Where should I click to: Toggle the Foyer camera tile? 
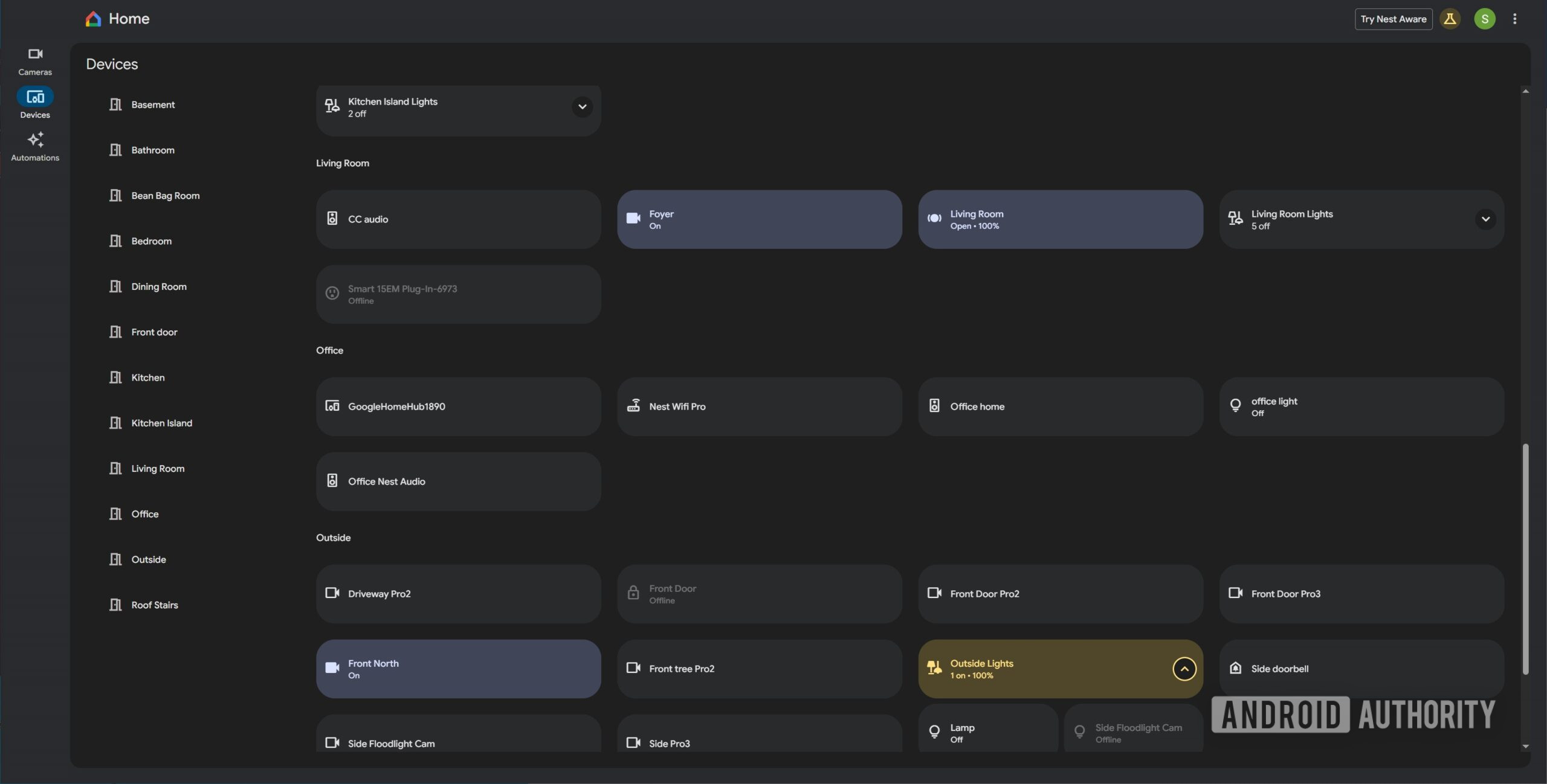759,219
